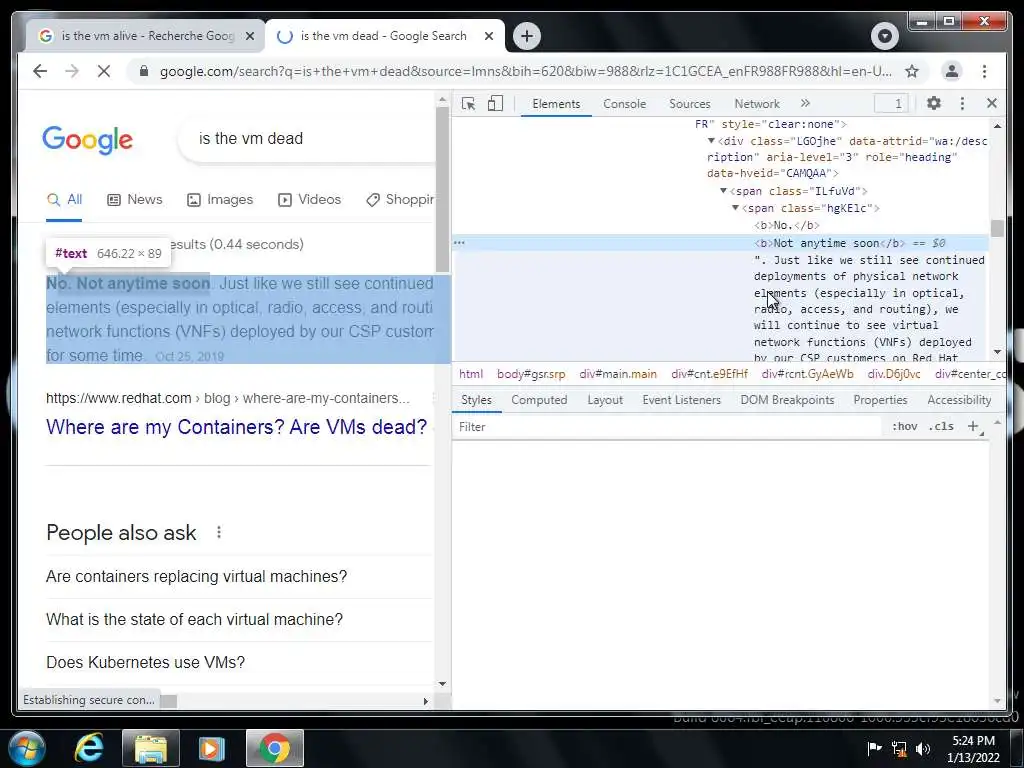Click the volume speaker tray icon

pyautogui.click(x=923, y=748)
